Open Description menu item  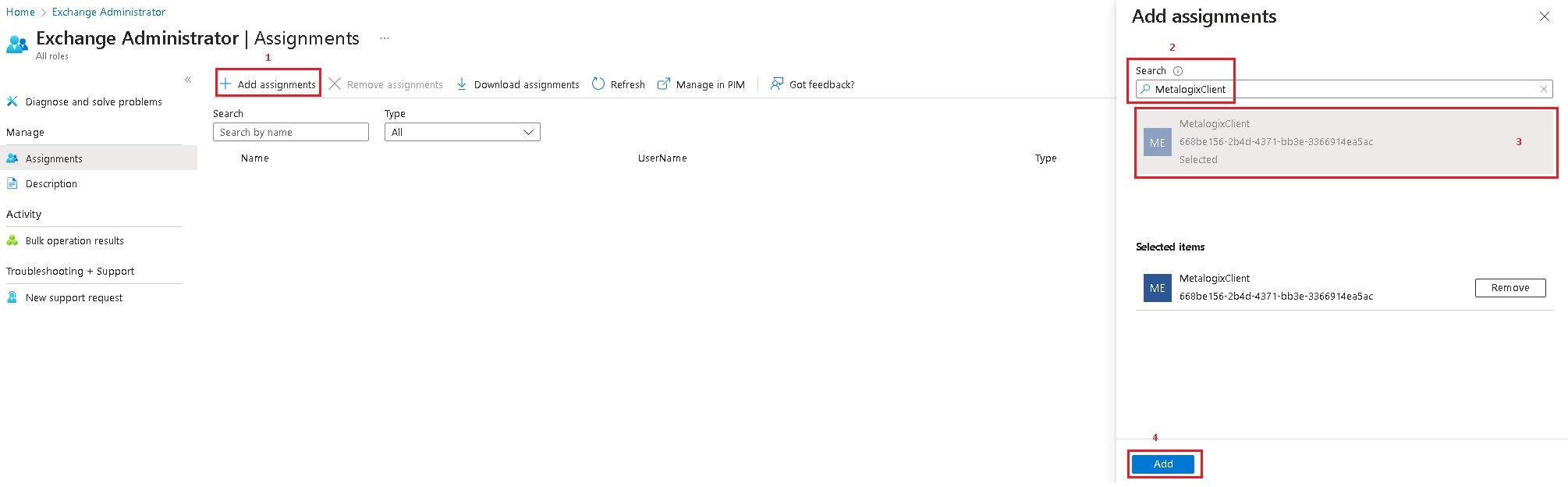coord(51,183)
